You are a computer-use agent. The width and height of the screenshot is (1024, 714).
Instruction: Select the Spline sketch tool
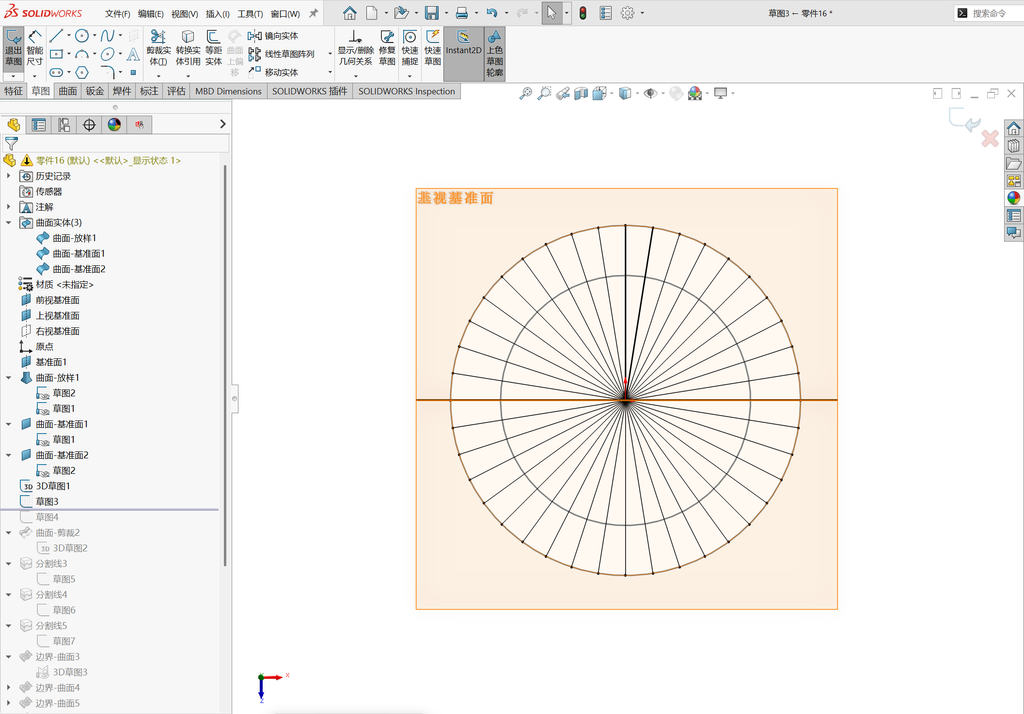(x=108, y=36)
